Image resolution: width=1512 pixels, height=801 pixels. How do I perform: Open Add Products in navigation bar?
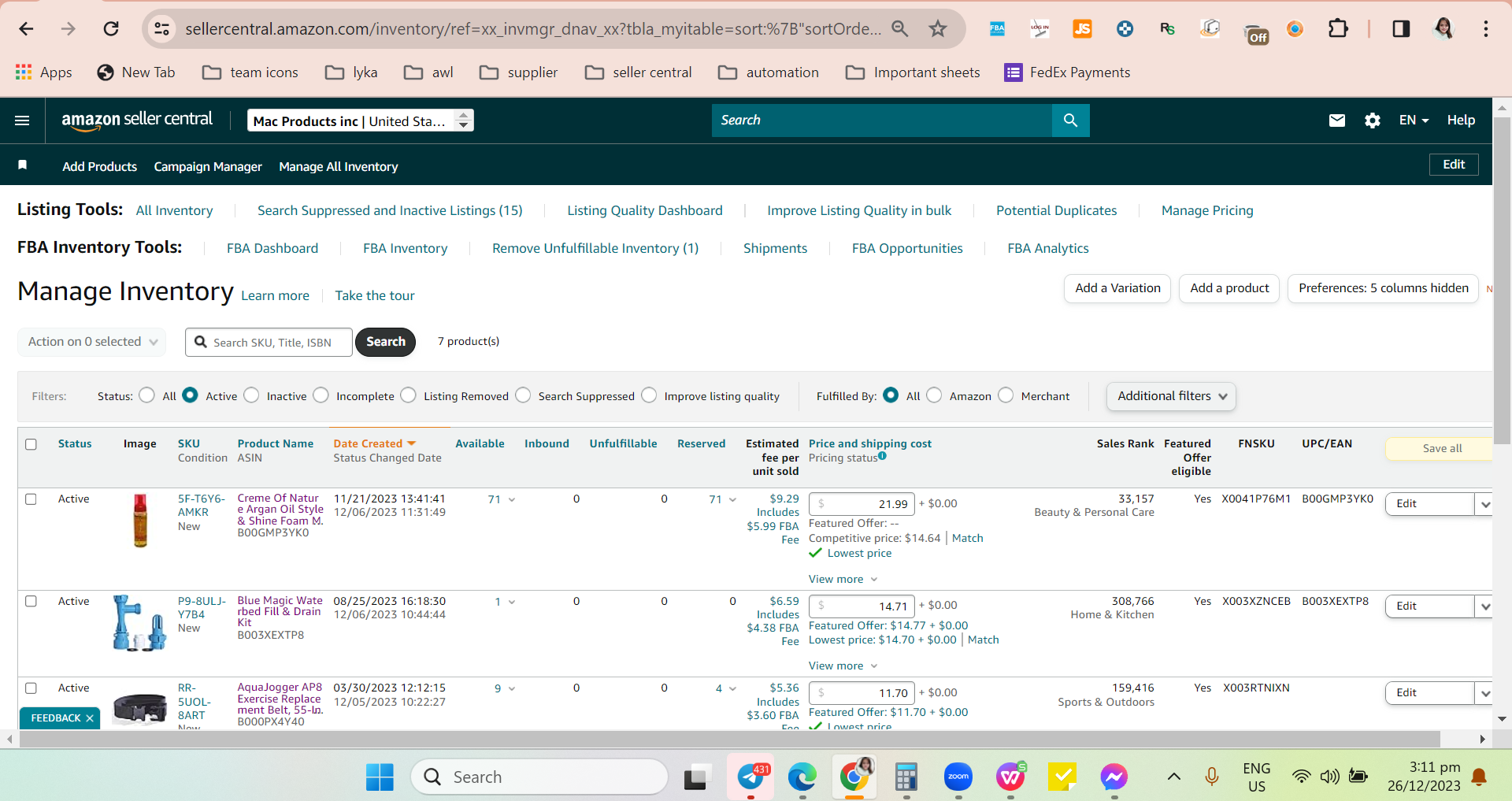(100, 167)
